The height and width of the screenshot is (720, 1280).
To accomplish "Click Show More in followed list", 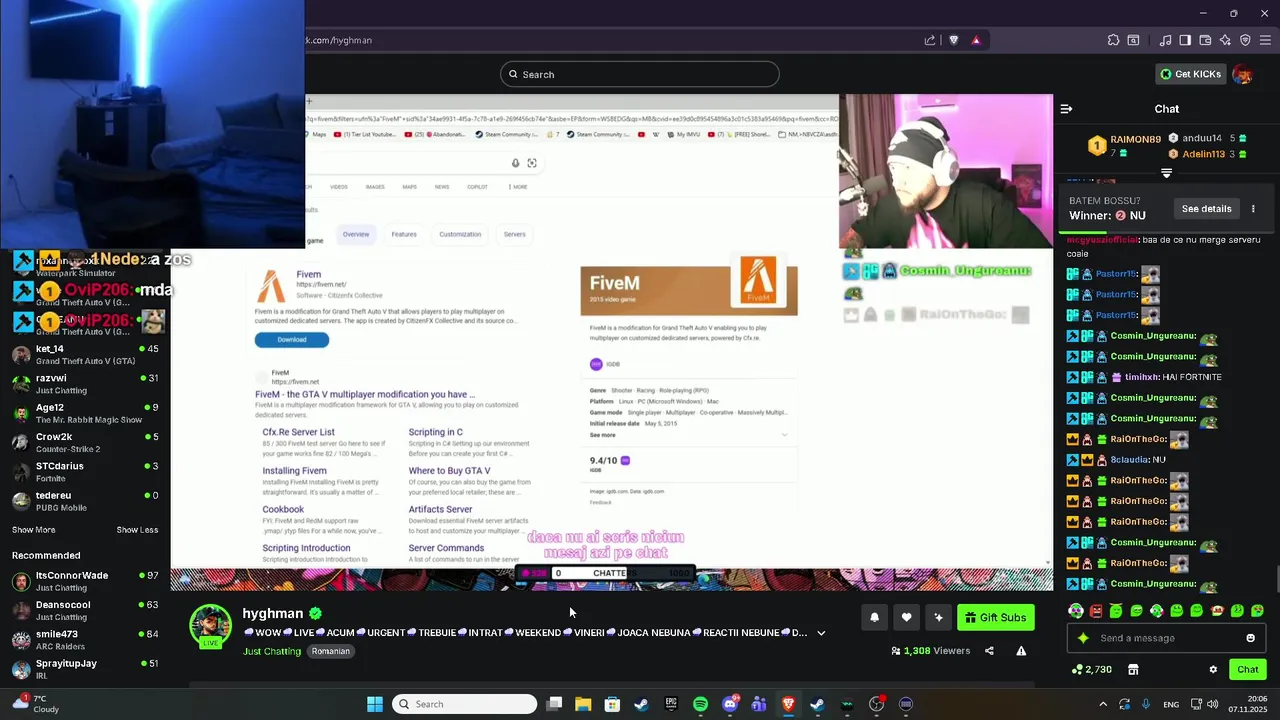I will [x=33, y=530].
